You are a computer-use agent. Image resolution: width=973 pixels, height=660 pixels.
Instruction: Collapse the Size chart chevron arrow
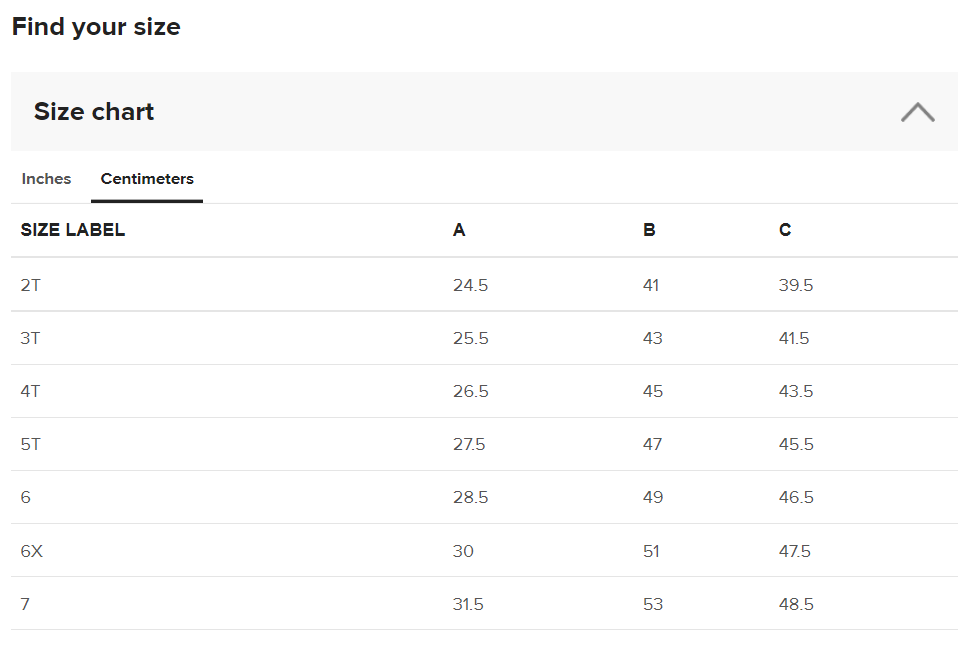pos(917,112)
